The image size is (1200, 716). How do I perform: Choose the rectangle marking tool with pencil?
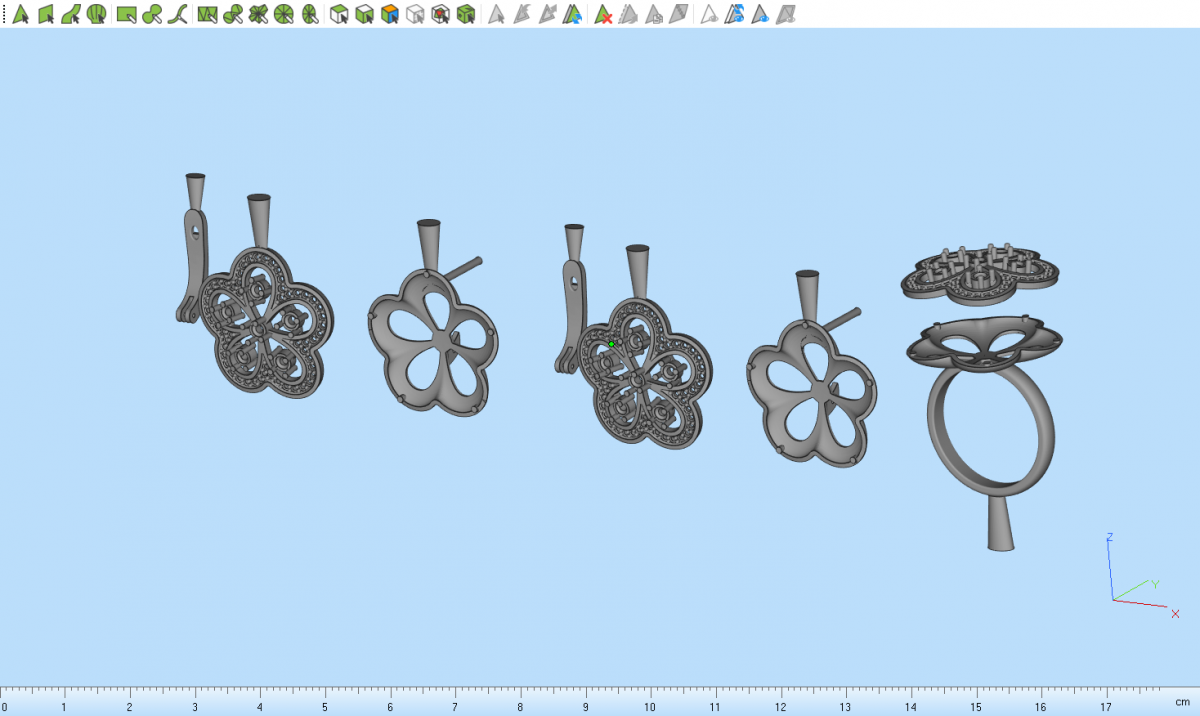[x=126, y=14]
